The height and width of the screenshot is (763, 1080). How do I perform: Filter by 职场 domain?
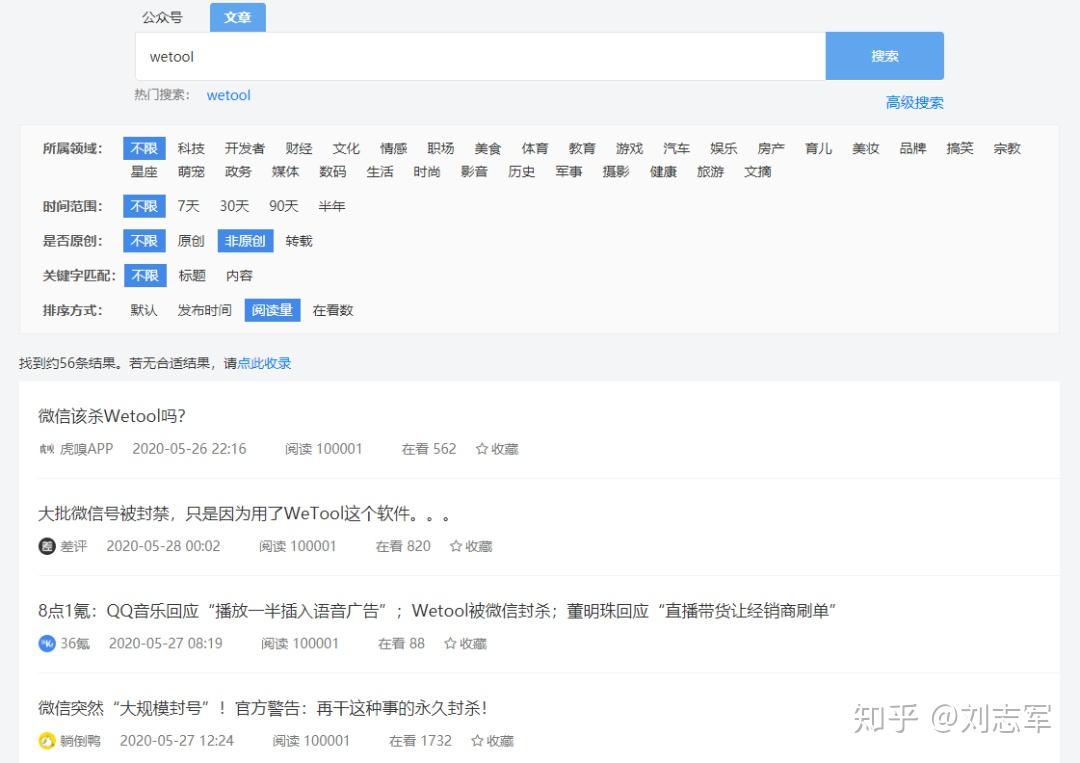coord(440,148)
